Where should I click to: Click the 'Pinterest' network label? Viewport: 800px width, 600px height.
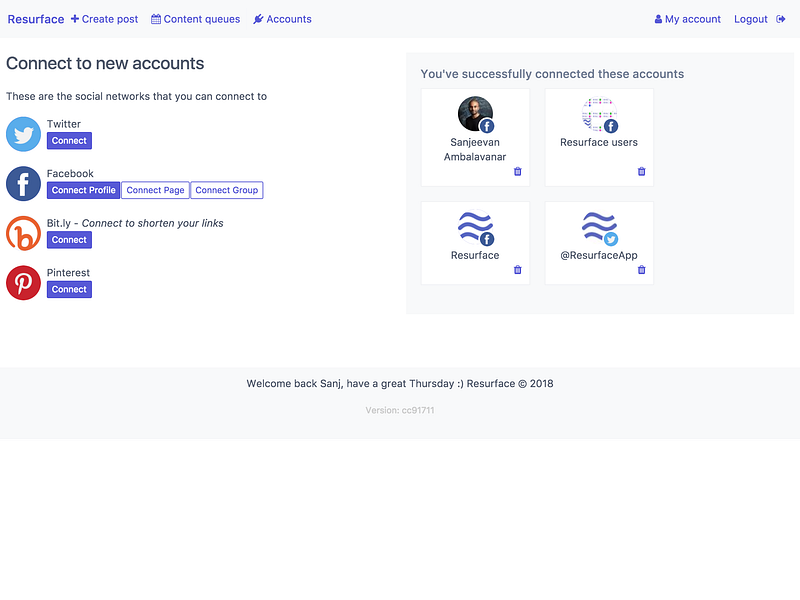point(68,272)
